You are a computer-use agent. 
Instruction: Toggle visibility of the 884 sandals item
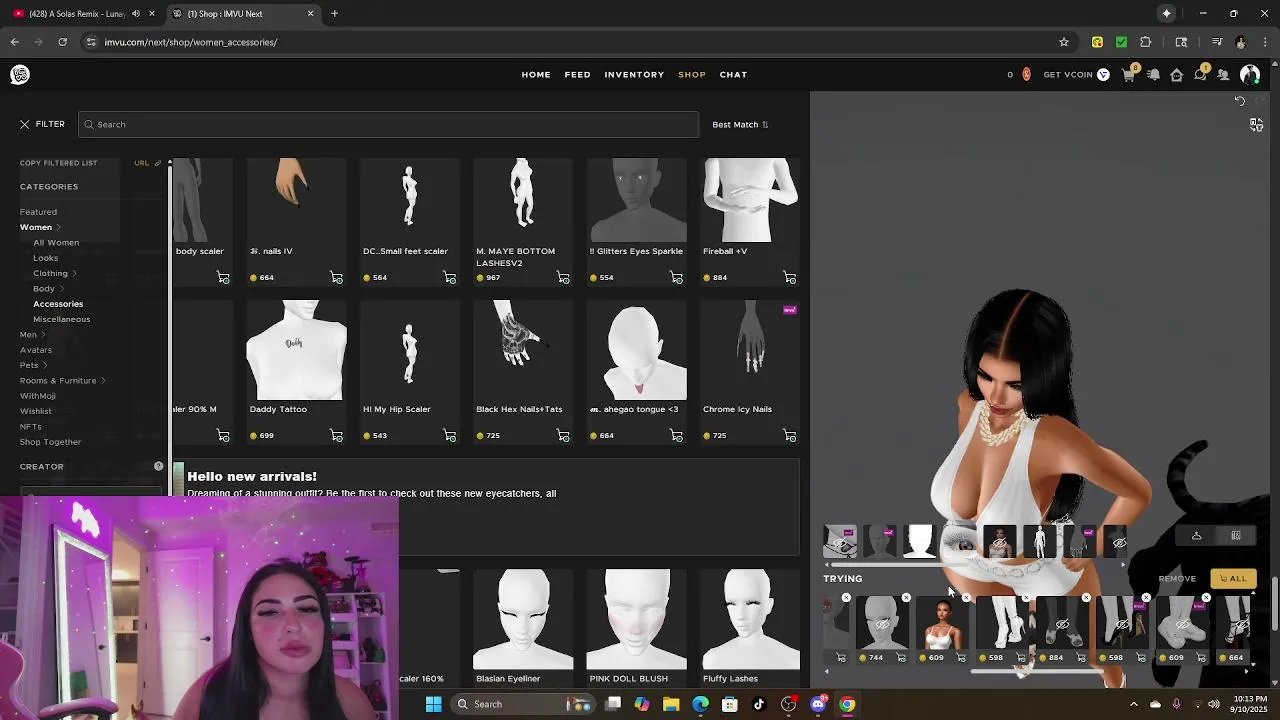pos(1062,625)
